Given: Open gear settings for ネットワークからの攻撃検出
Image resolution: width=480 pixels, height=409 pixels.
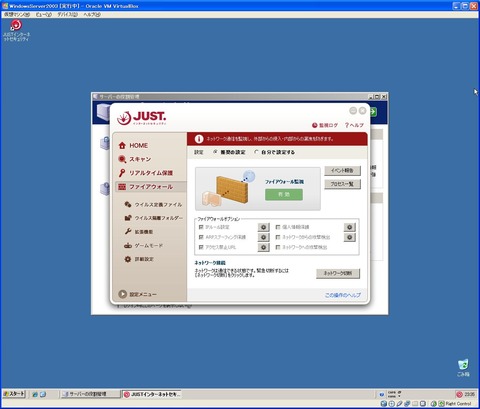Looking at the screenshot, I should pos(350,237).
